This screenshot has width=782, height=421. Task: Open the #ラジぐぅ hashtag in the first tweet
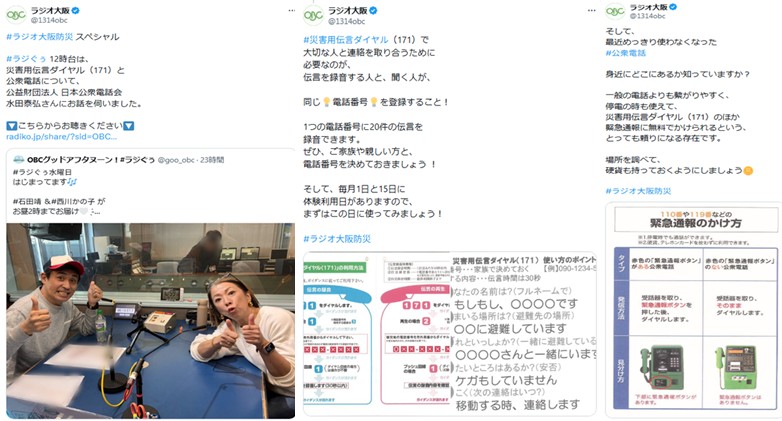(x=26, y=58)
